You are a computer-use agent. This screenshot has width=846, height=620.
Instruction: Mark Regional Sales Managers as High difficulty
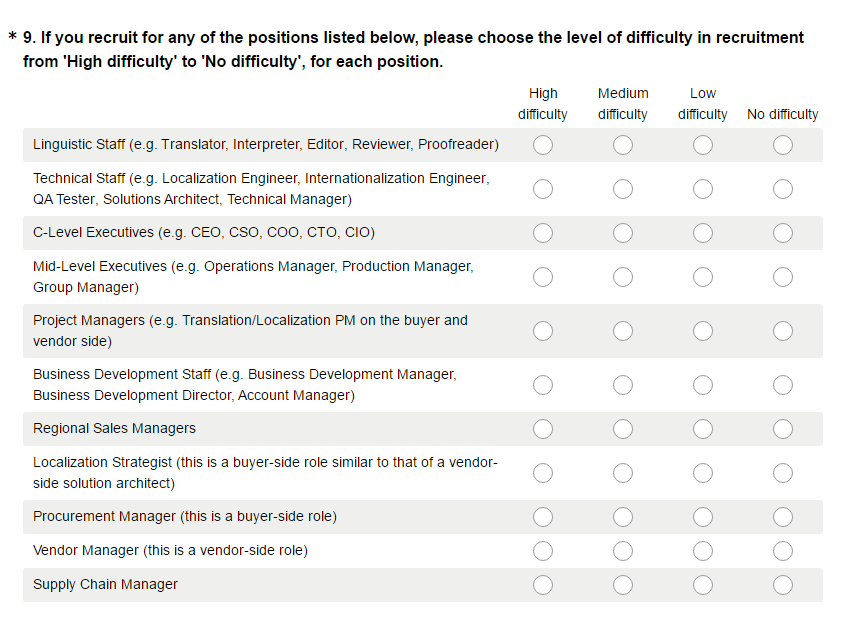(x=543, y=429)
